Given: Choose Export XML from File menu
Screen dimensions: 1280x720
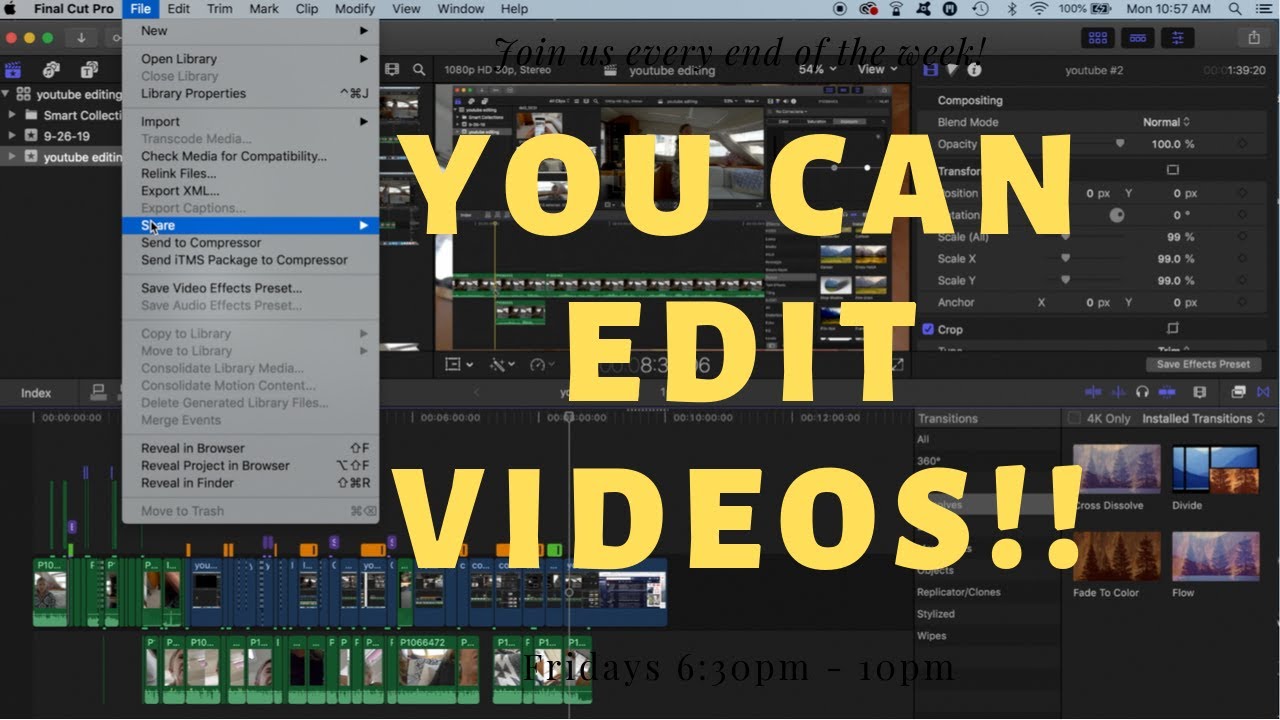Looking at the screenshot, I should (250, 191).
